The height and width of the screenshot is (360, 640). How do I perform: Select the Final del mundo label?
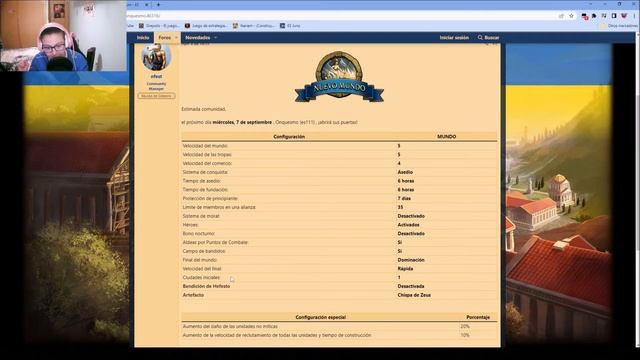(x=200, y=260)
